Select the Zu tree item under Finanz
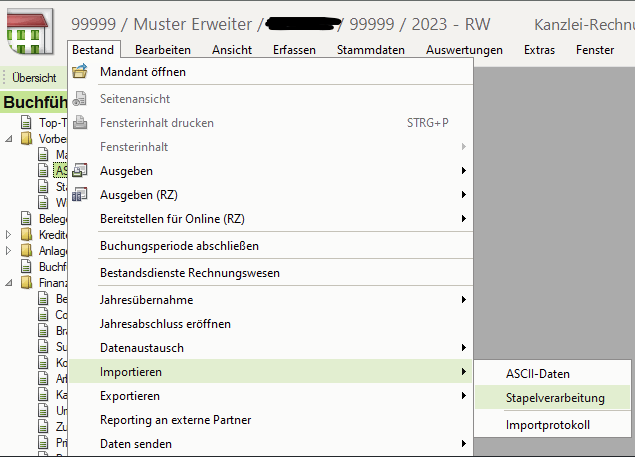This screenshot has height=457, width=635. click(62, 426)
